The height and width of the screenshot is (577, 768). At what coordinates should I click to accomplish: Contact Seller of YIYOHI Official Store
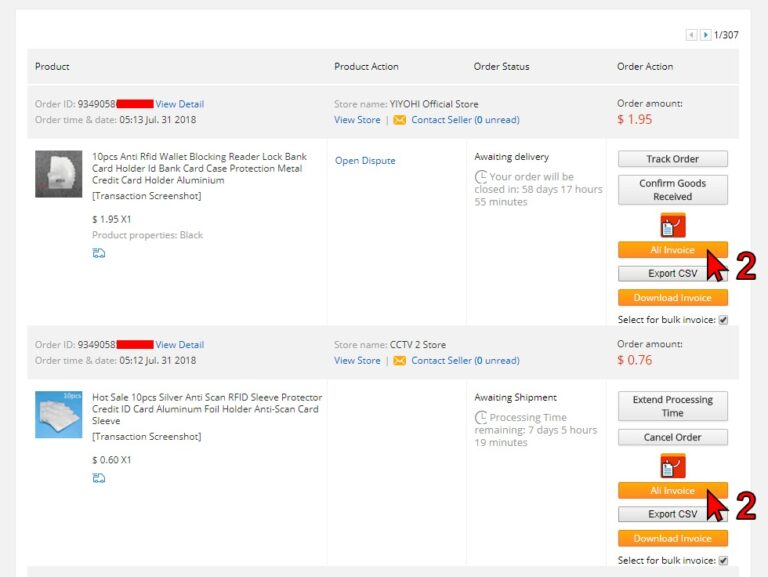[x=465, y=120]
